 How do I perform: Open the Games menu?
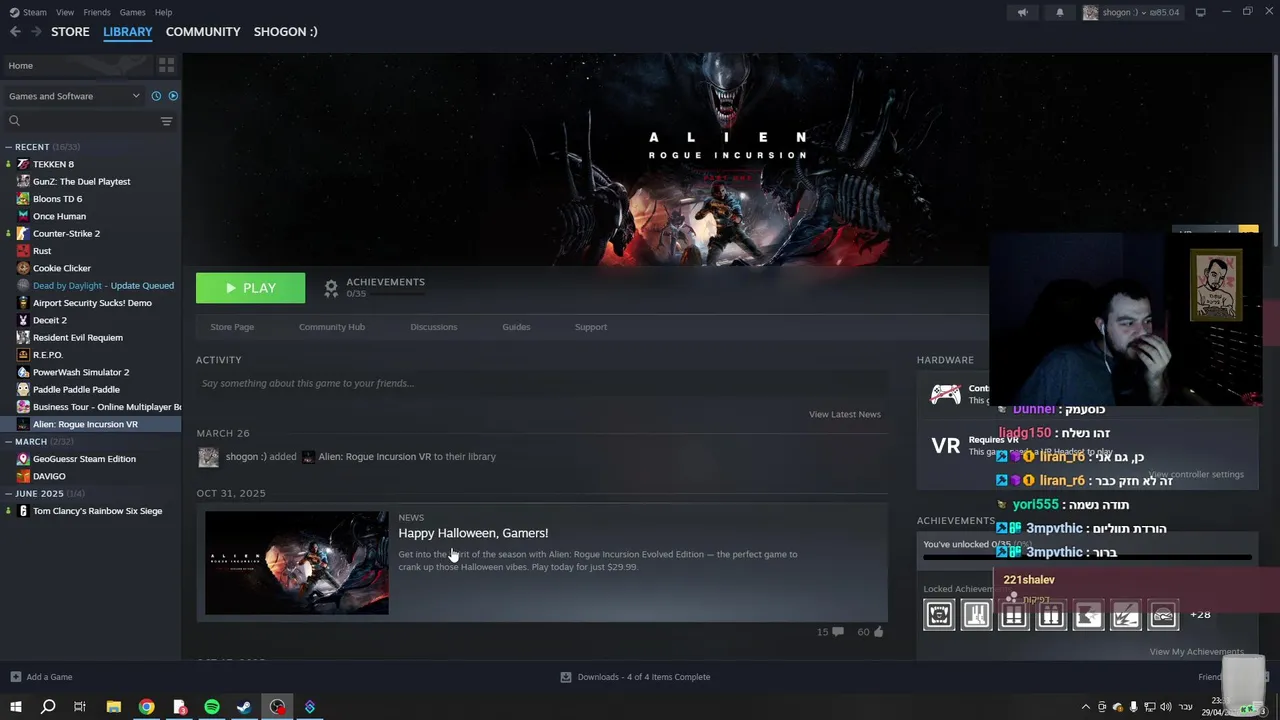pyautogui.click(x=132, y=12)
